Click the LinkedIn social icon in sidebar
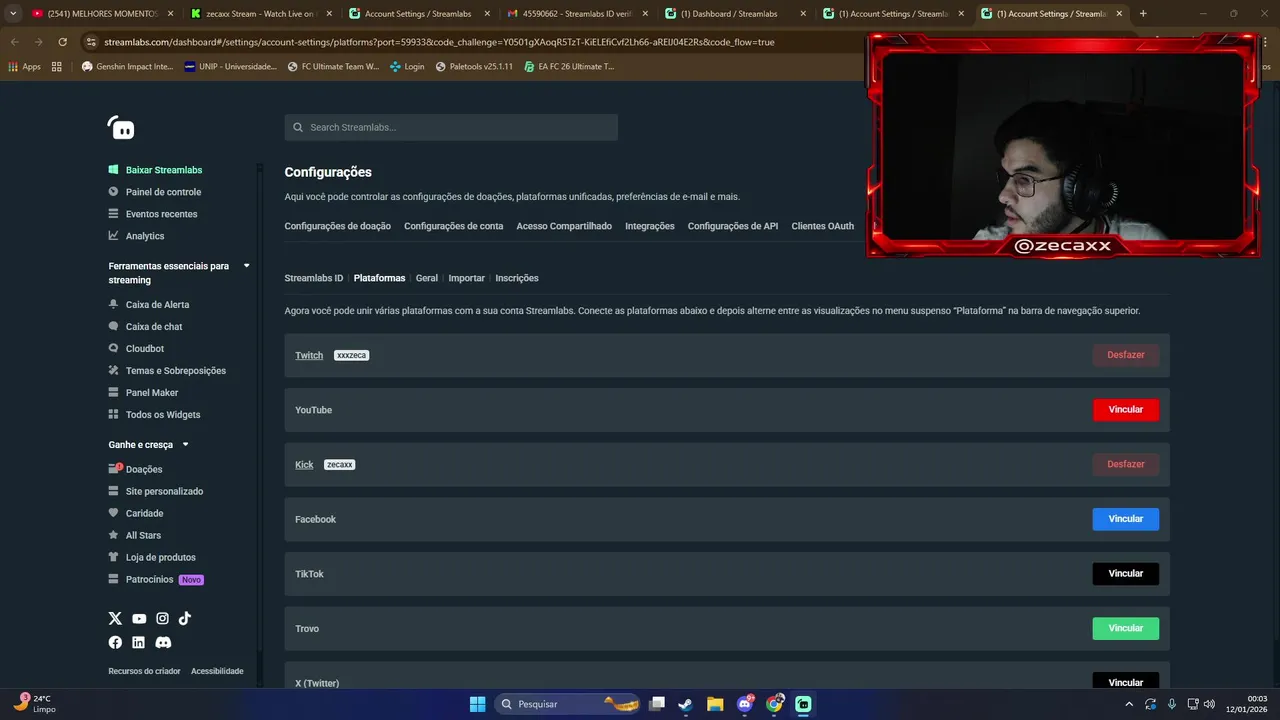The height and width of the screenshot is (720, 1280). [x=139, y=642]
